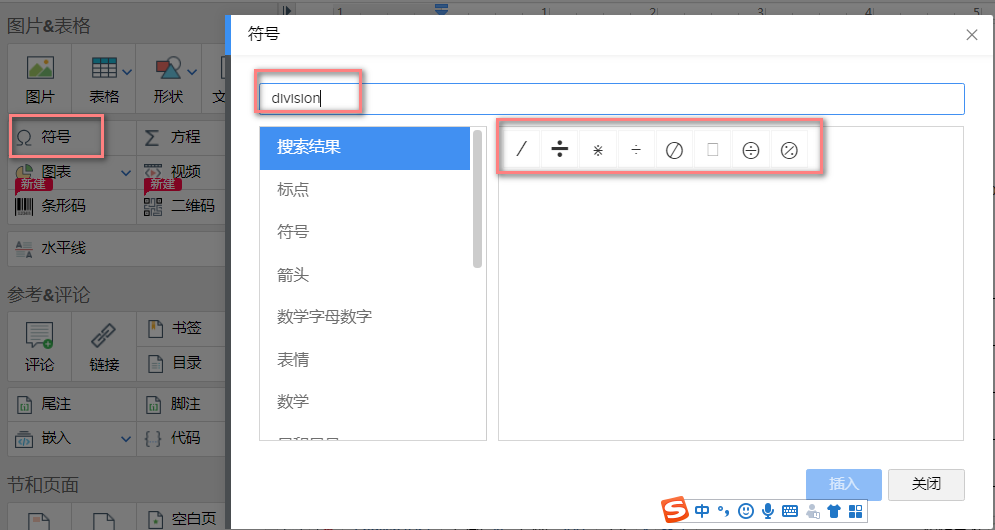The image size is (995, 530).
Task: Expand the 表格 dropdown arrow
Action: (x=127, y=72)
